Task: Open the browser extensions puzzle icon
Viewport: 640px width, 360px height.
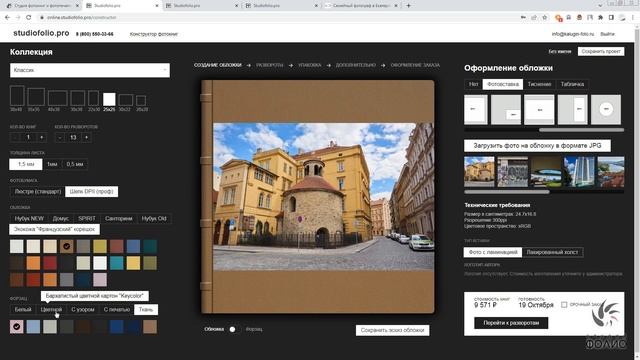Action: 600,18
